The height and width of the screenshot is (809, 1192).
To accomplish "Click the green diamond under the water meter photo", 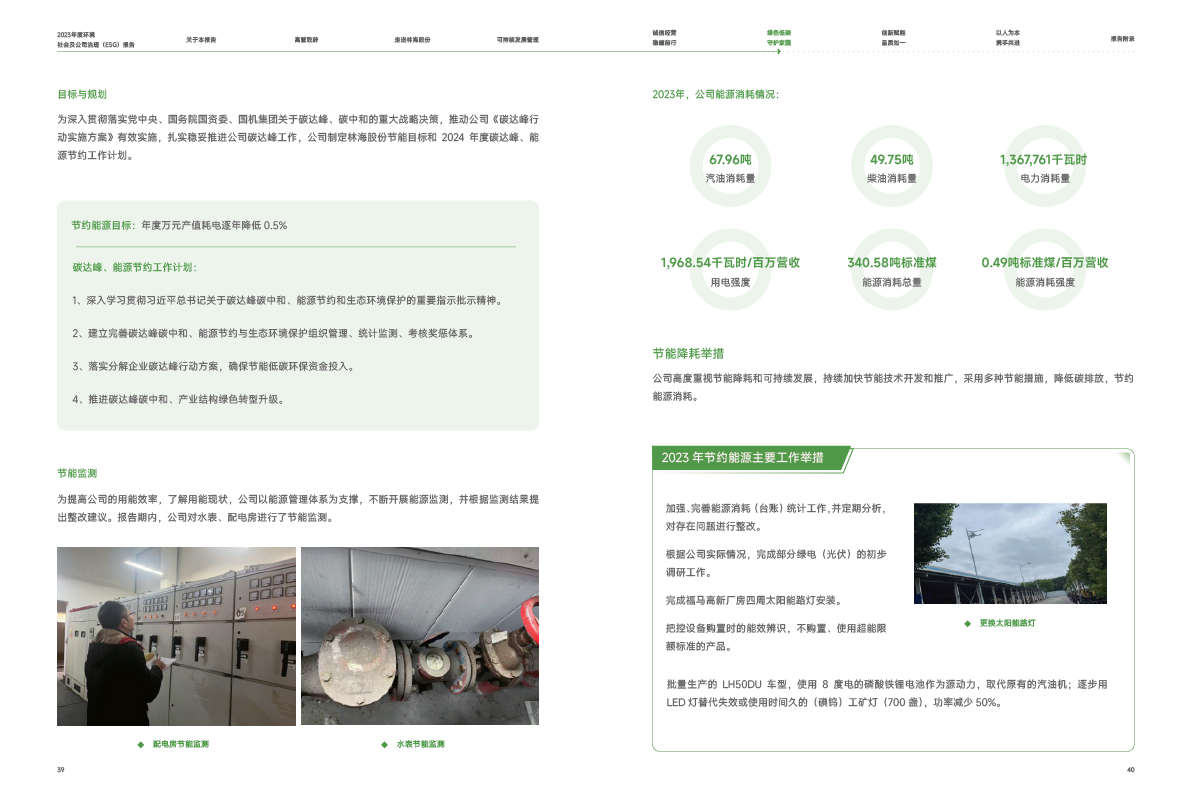I will click(x=385, y=745).
